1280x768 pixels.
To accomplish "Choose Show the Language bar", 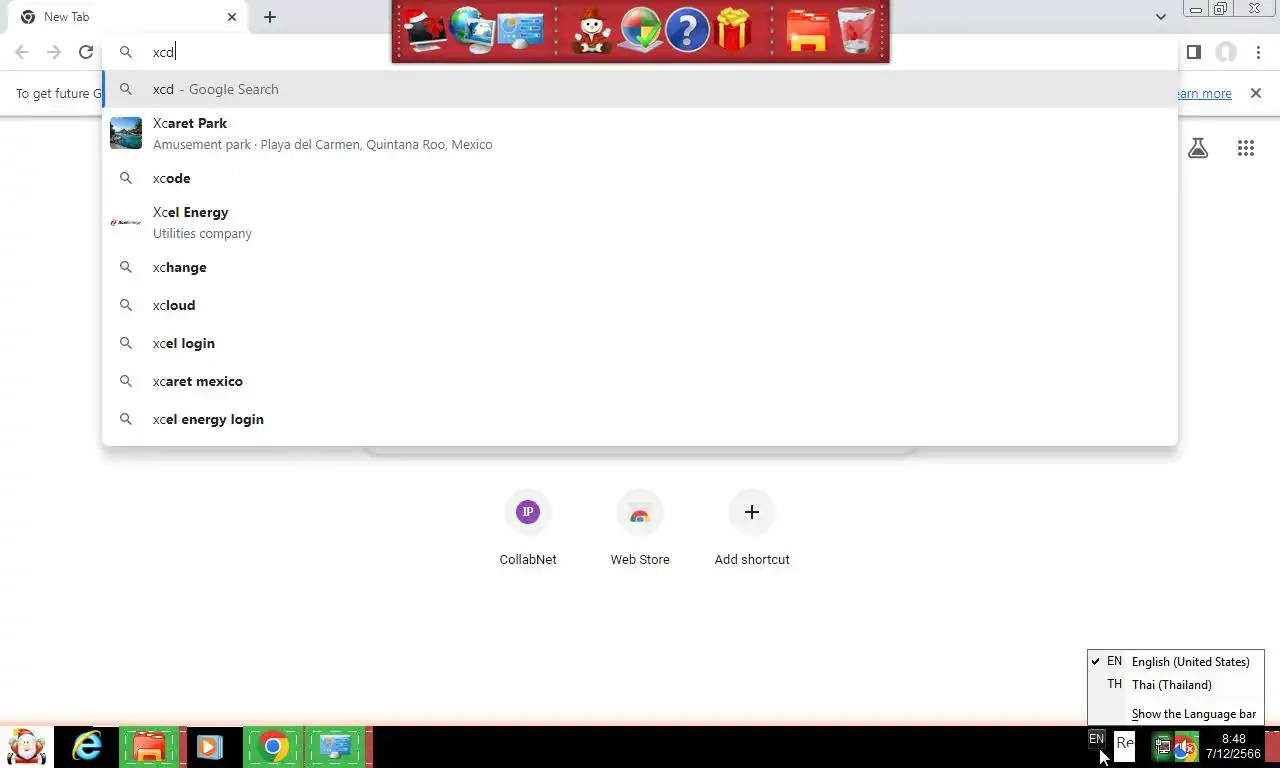I will 1176,714.
